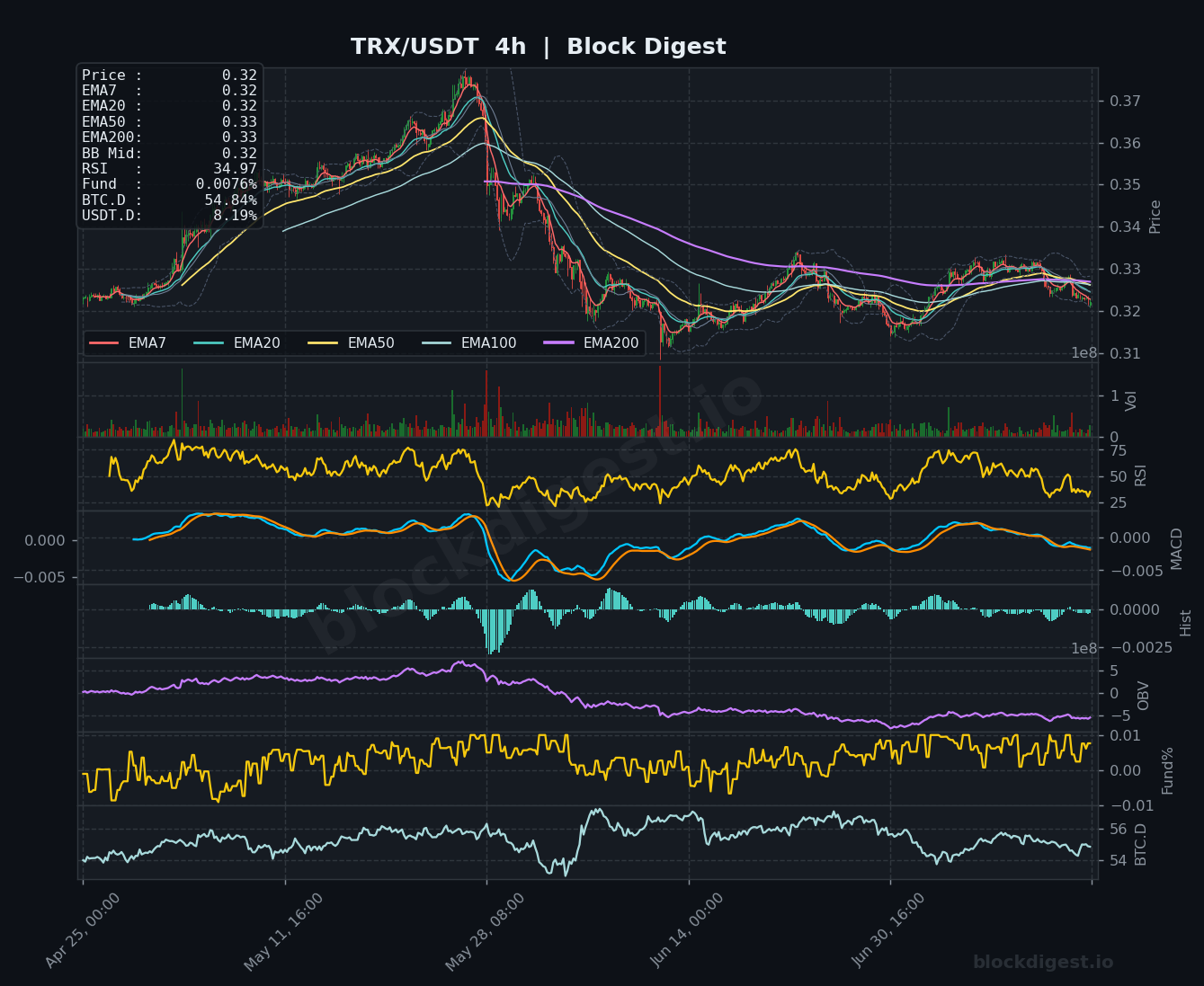
Task: Click the RSI 75 axis tick
Action: point(1118,450)
